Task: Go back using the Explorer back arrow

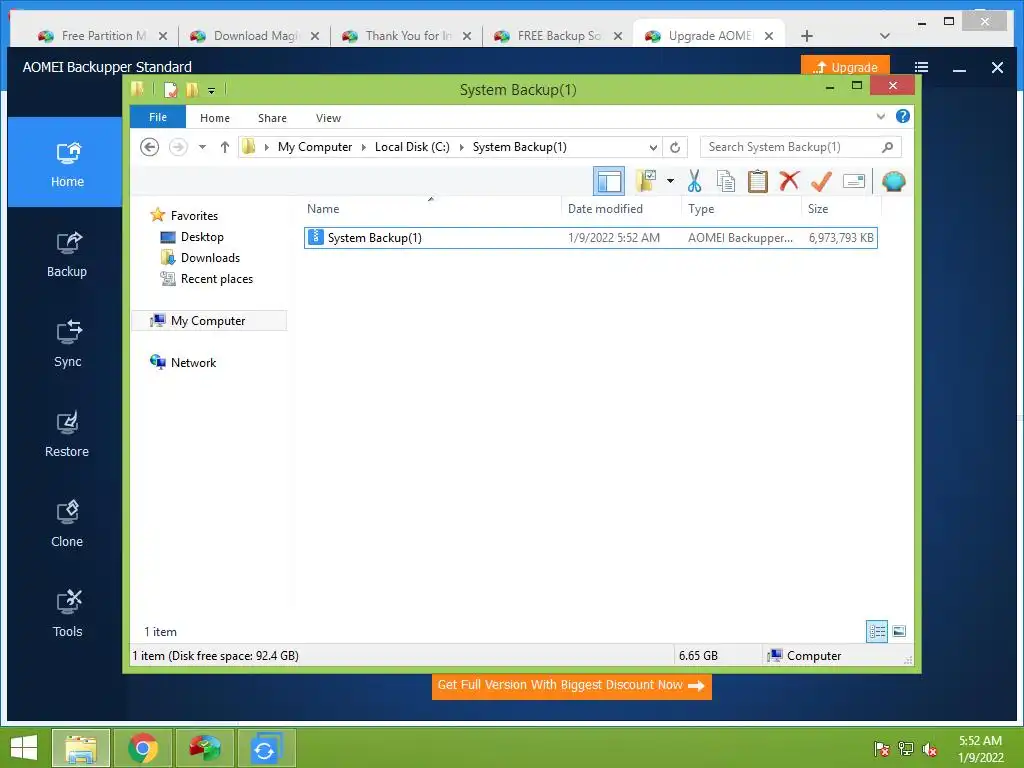Action: (150, 147)
